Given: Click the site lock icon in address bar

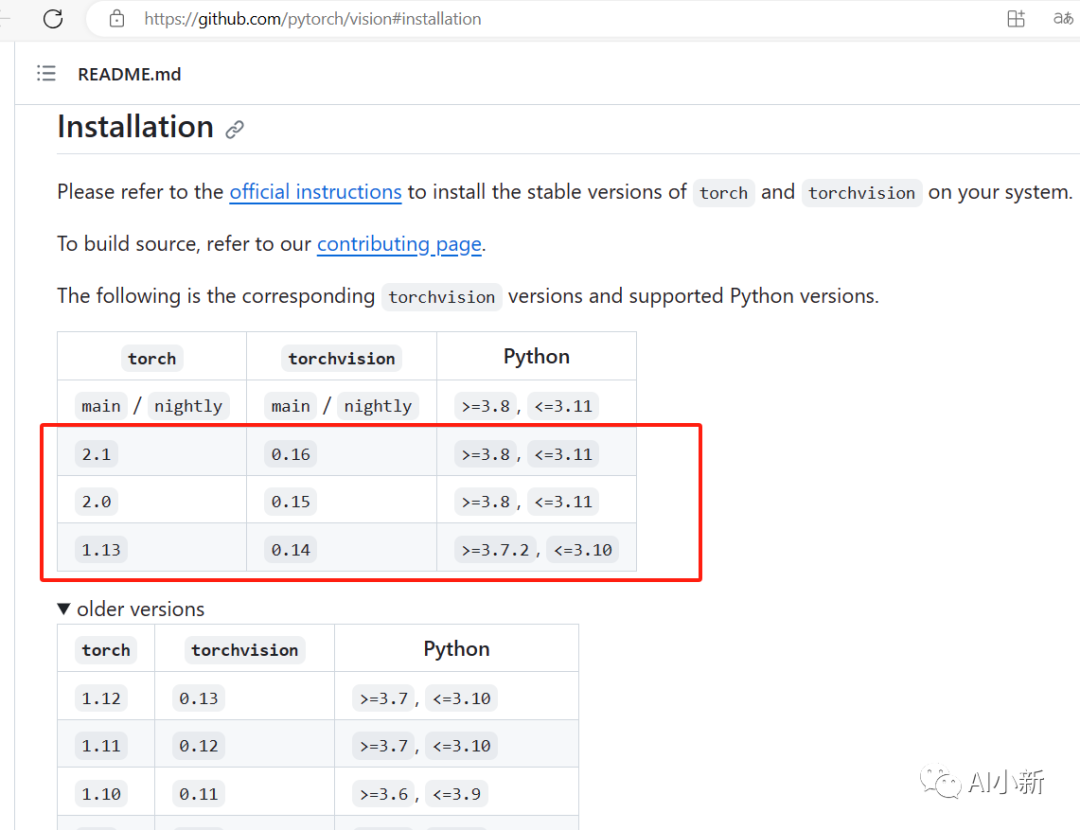Looking at the screenshot, I should [x=117, y=19].
